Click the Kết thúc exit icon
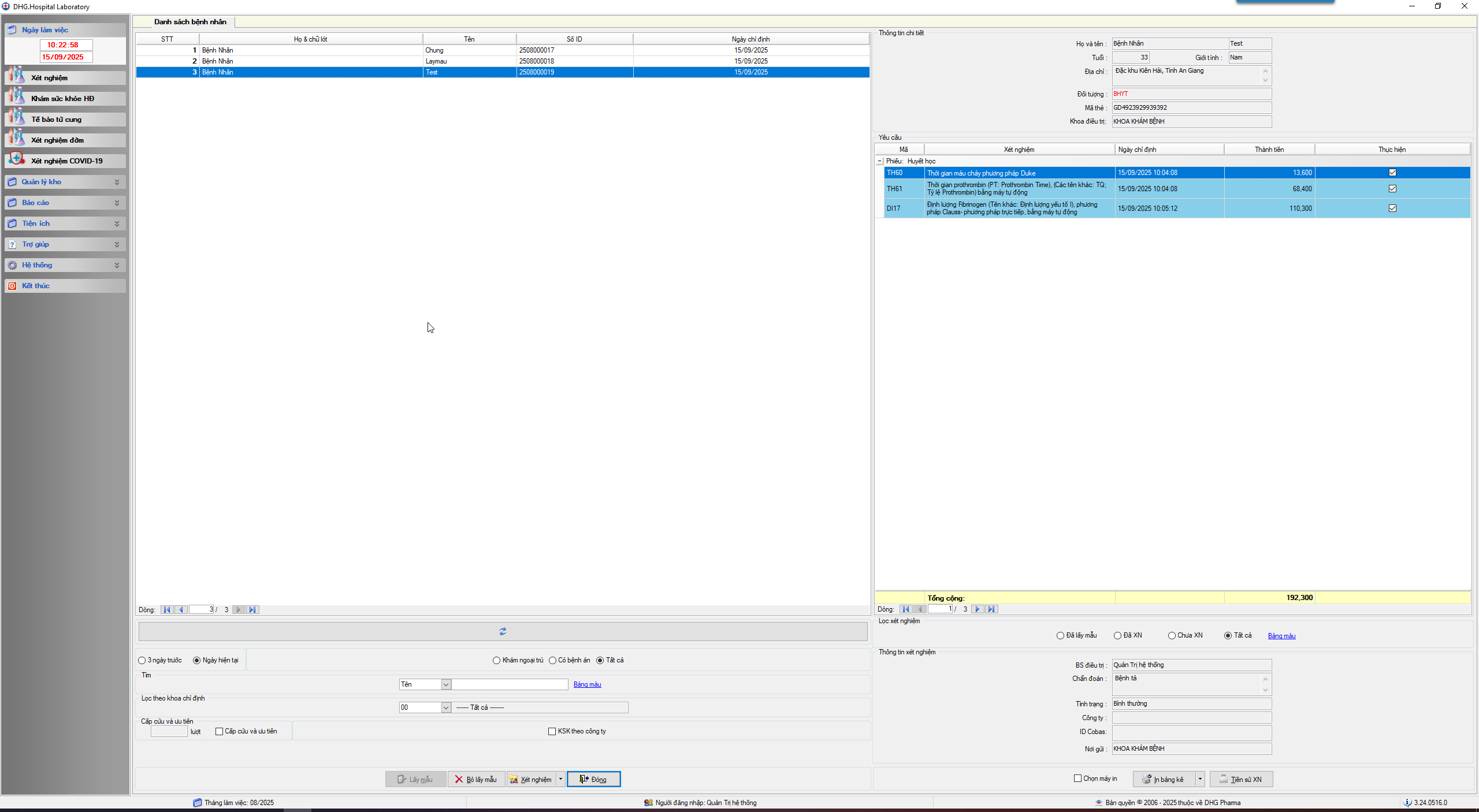1479x812 pixels. click(x=12, y=286)
